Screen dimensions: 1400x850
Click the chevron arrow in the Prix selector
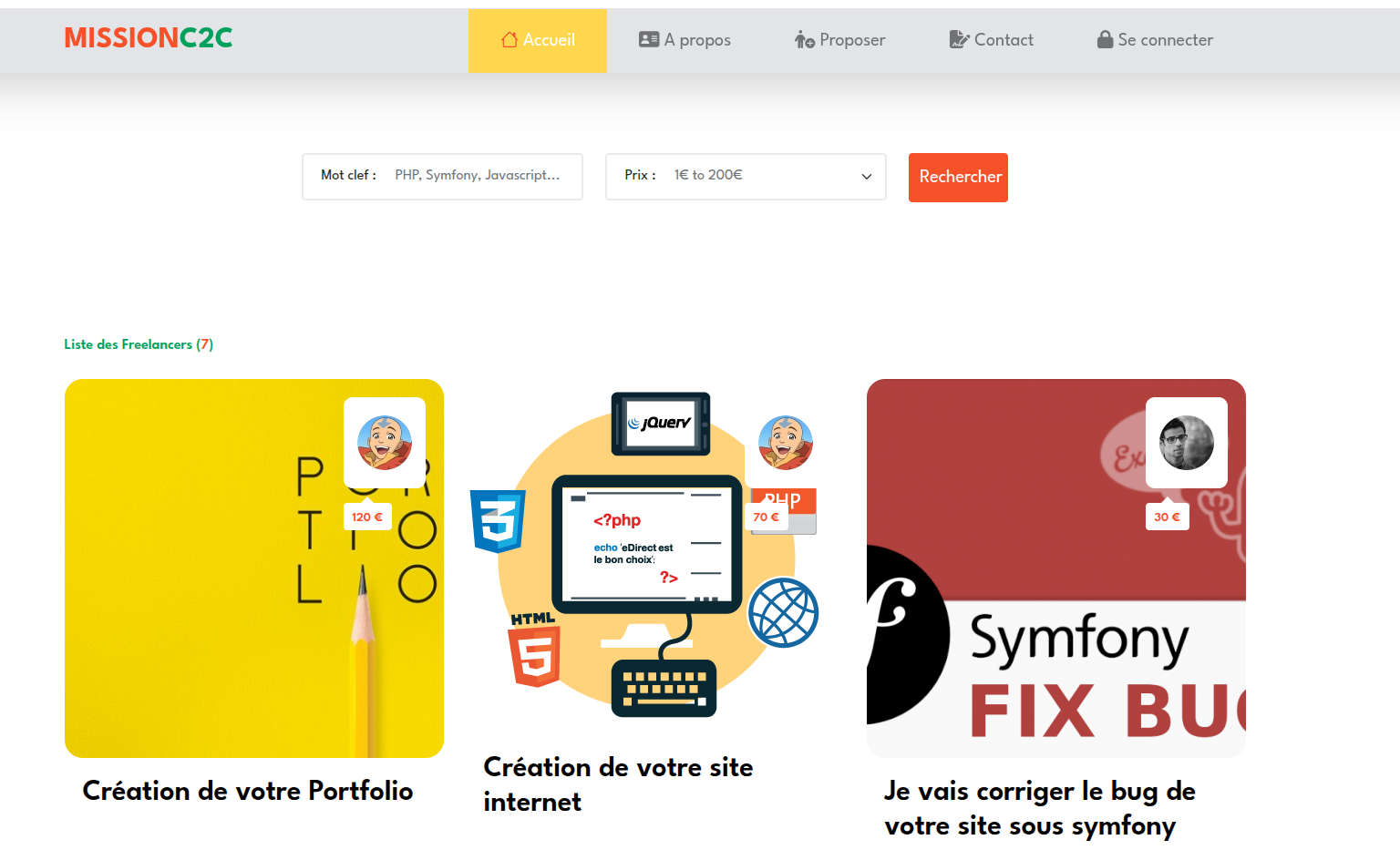867,177
